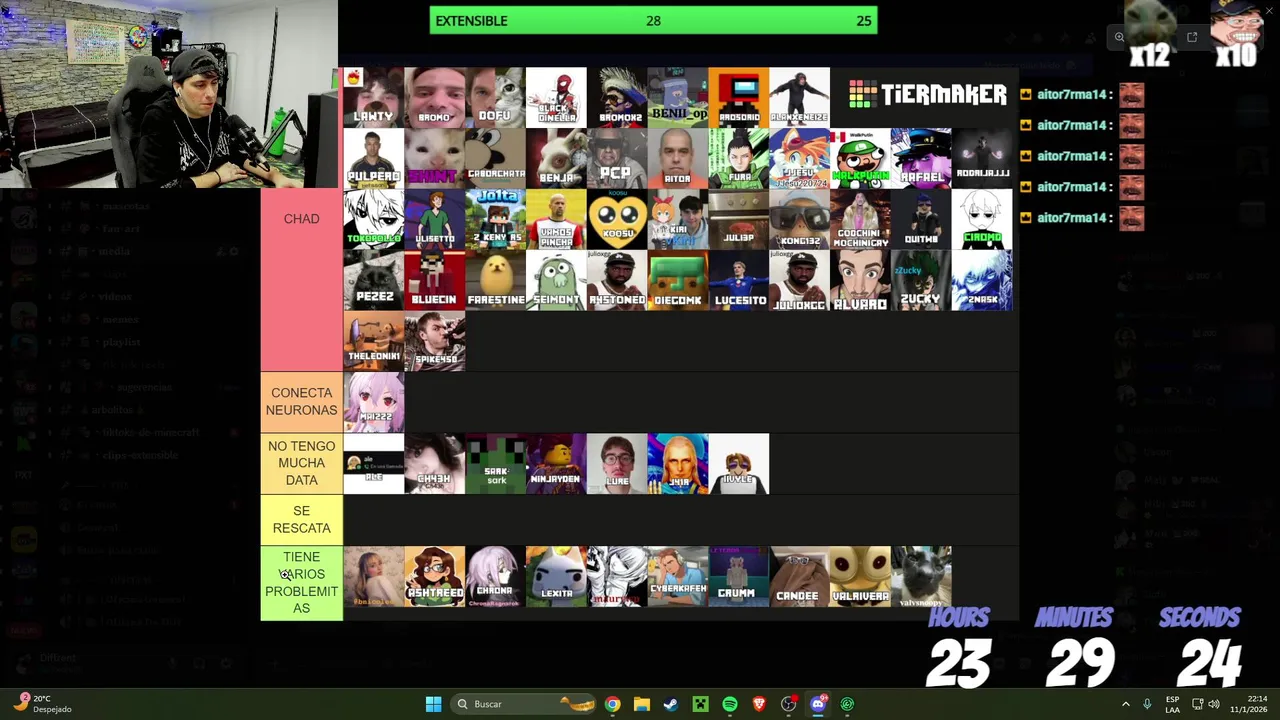Select the KOOSU heart tile

(617, 219)
